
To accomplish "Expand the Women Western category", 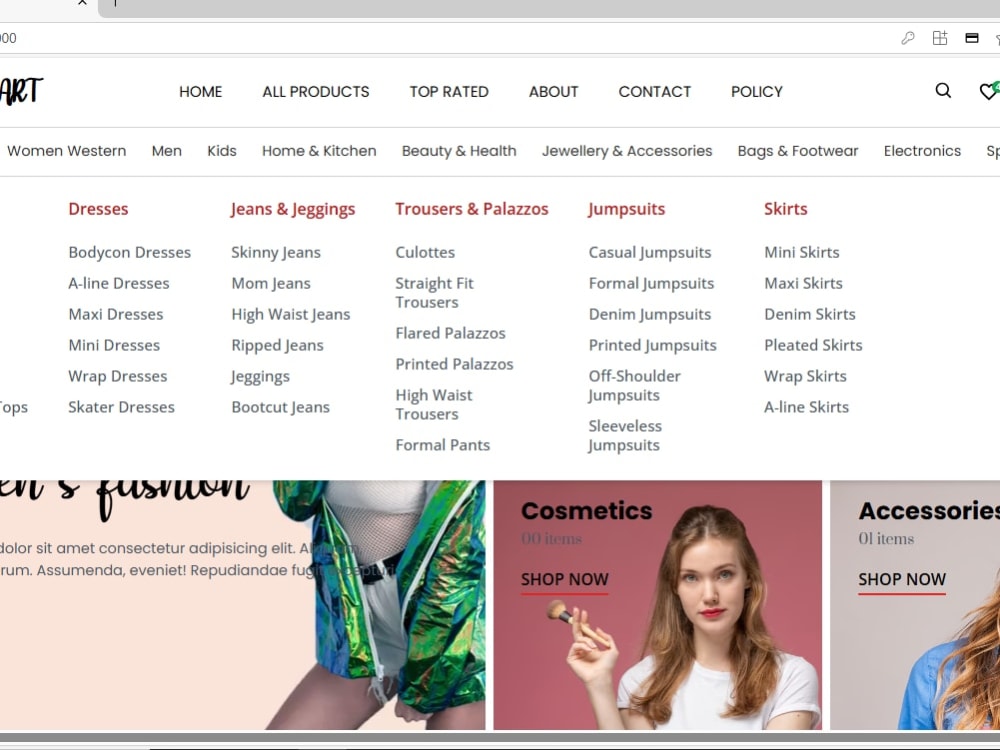I will click(x=66, y=151).
